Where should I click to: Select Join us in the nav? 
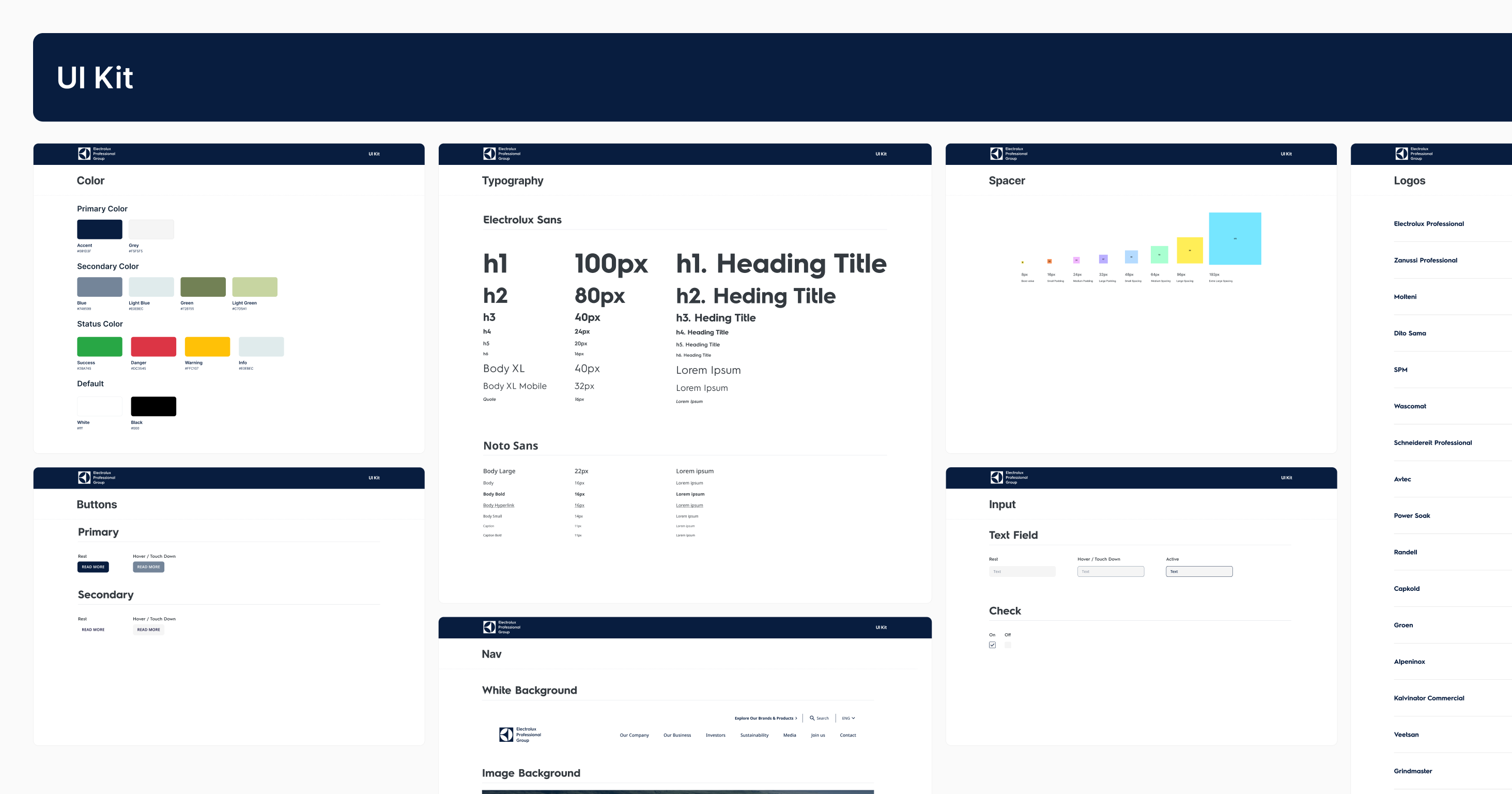pos(818,735)
